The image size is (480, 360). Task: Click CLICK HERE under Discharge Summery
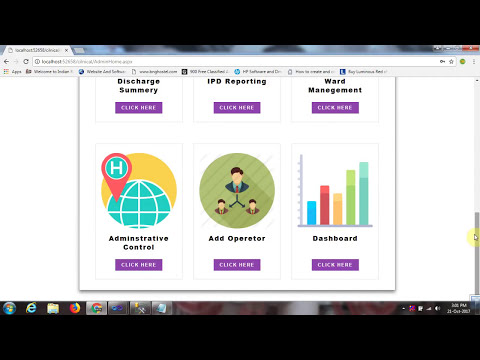pos(139,108)
